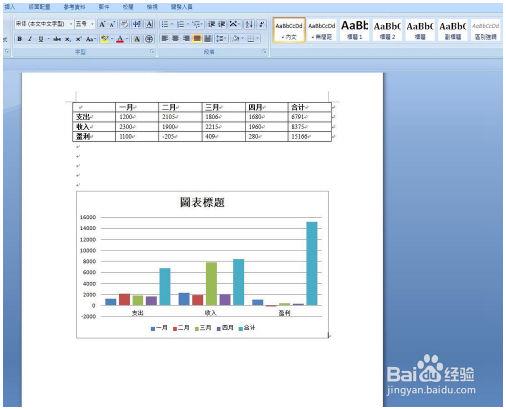Toggle bold formatting in the font group
This screenshot has height=410, width=506.
20,39
